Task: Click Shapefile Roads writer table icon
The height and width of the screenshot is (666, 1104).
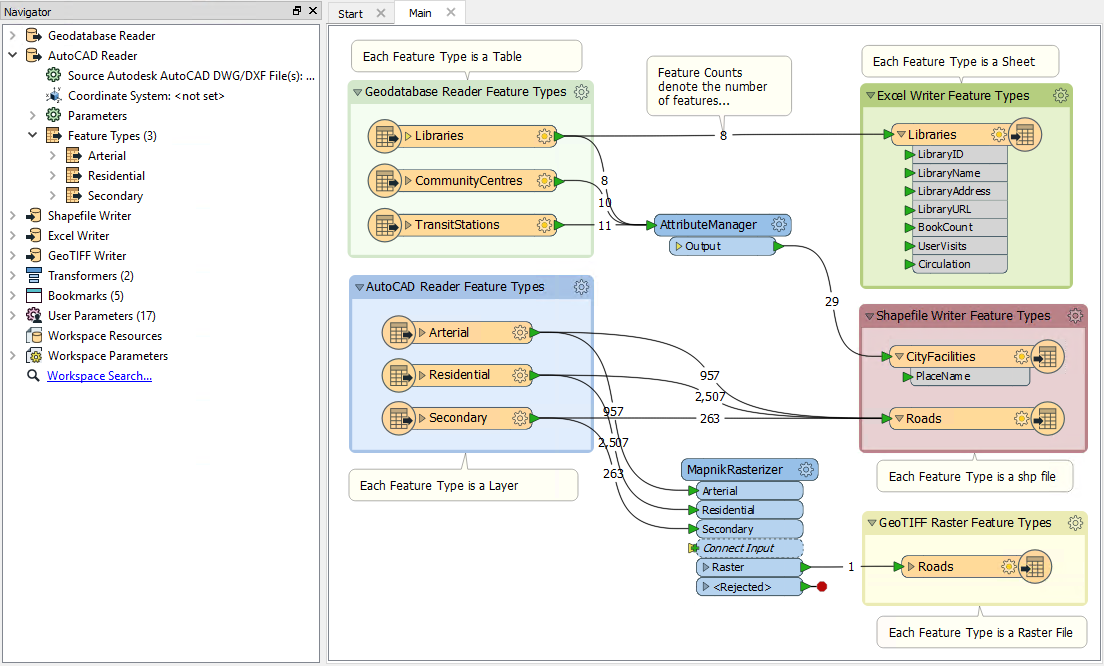Action: tap(1047, 419)
